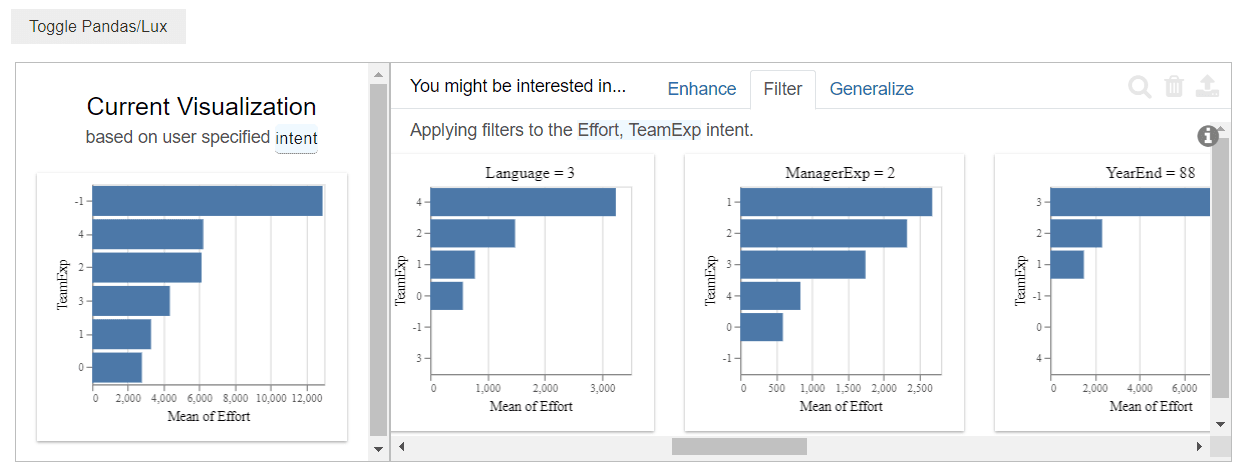Click the underlined intent link
This screenshot has height=473, width=1246.
(296, 138)
